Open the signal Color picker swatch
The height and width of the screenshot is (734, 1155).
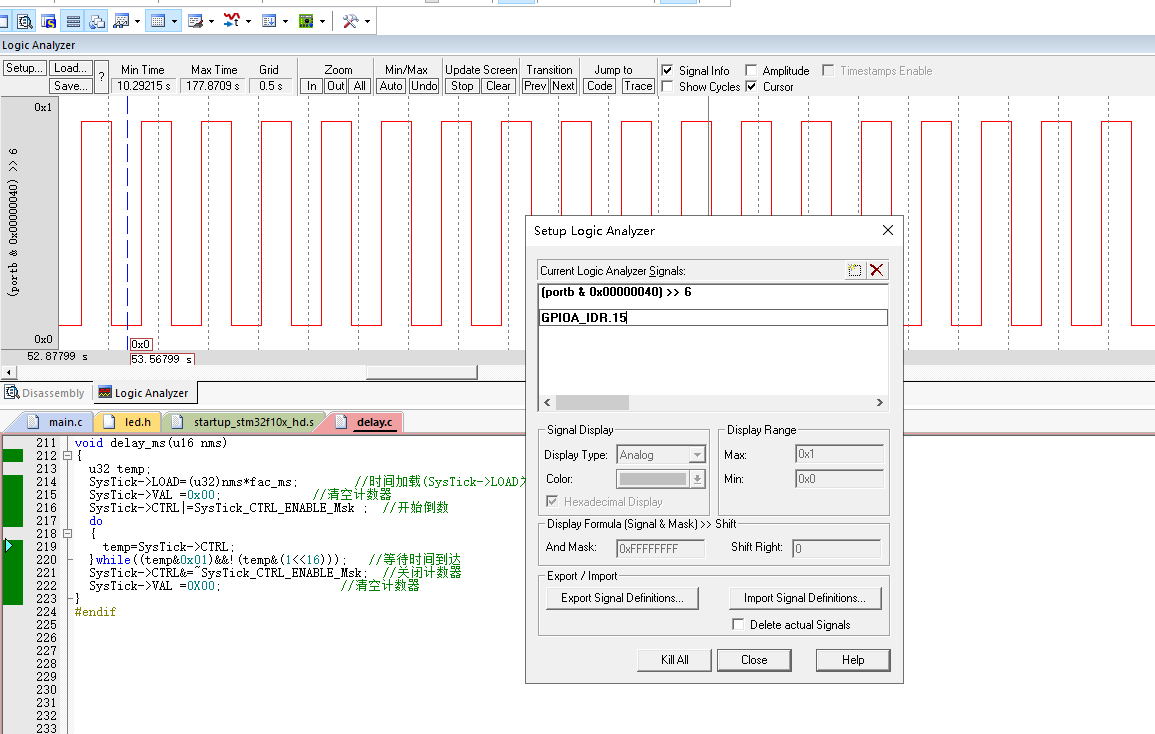click(653, 479)
